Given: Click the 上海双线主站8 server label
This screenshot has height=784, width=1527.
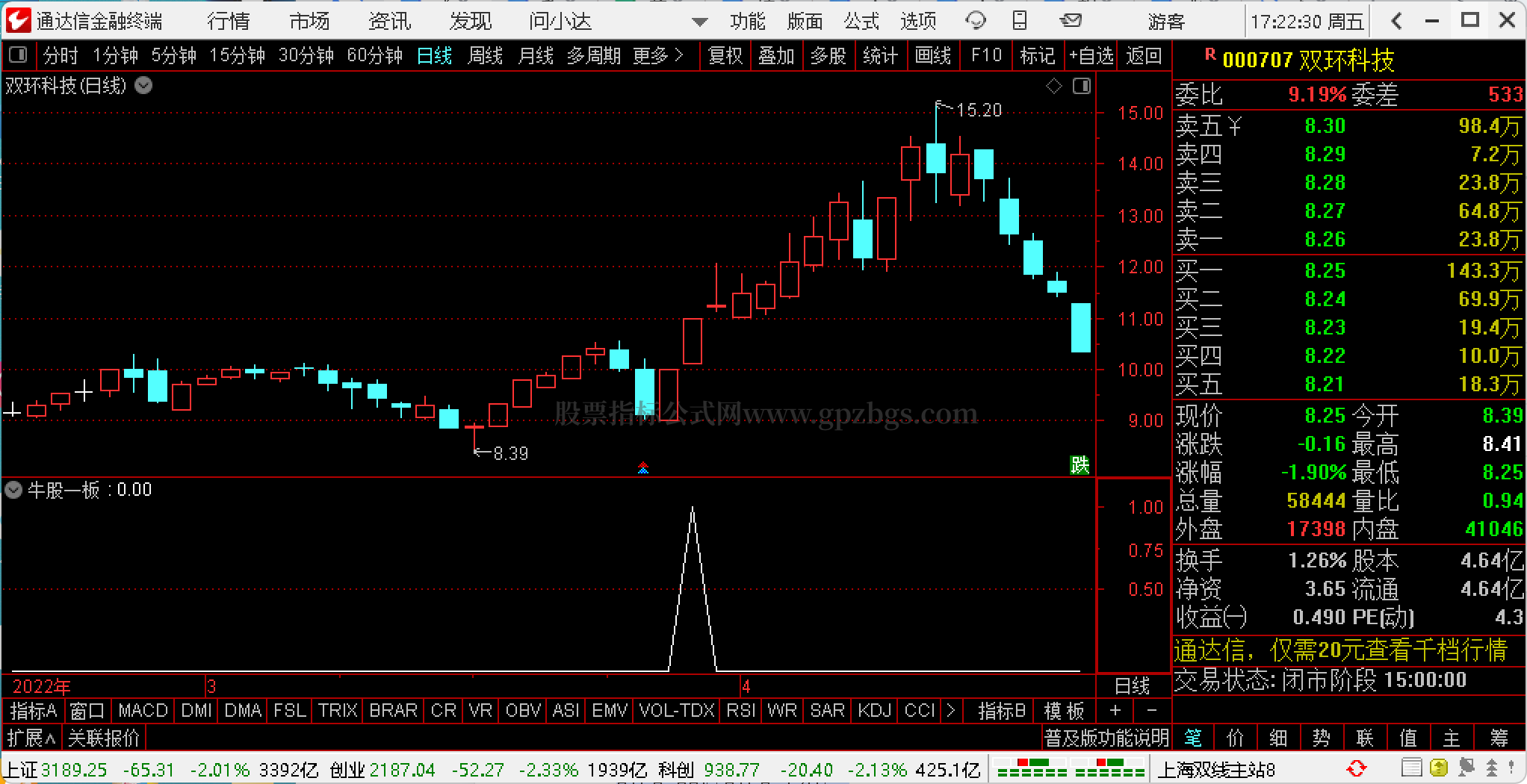Looking at the screenshot, I should [1217, 769].
